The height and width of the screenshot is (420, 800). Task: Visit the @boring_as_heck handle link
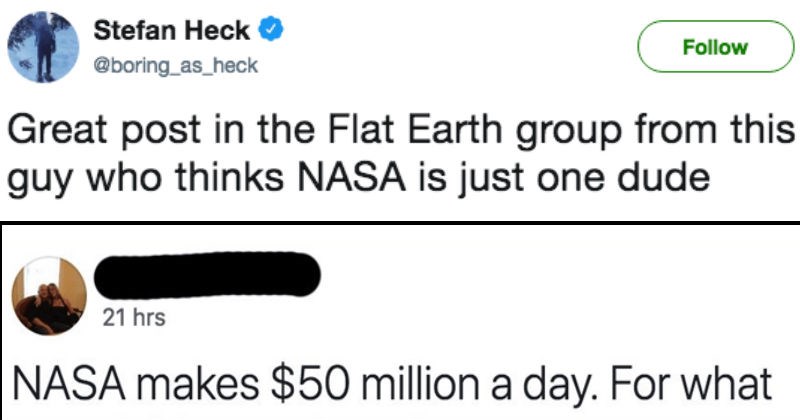[x=176, y=66]
